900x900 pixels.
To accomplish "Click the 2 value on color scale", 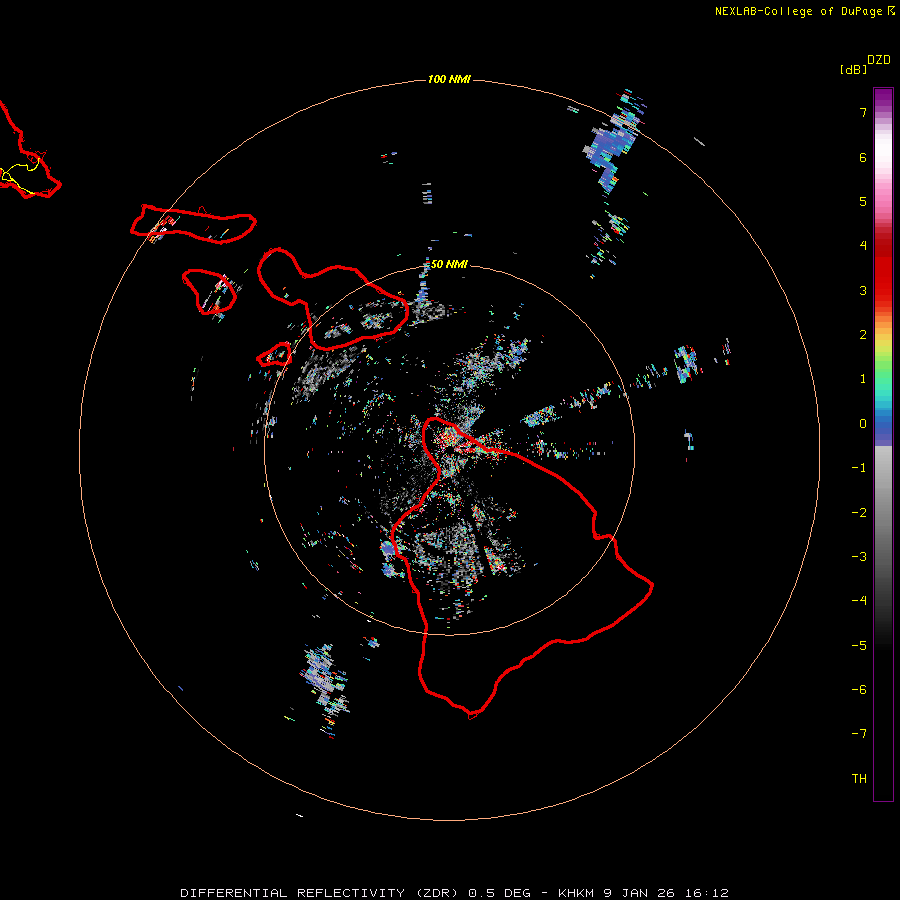I will (x=863, y=335).
